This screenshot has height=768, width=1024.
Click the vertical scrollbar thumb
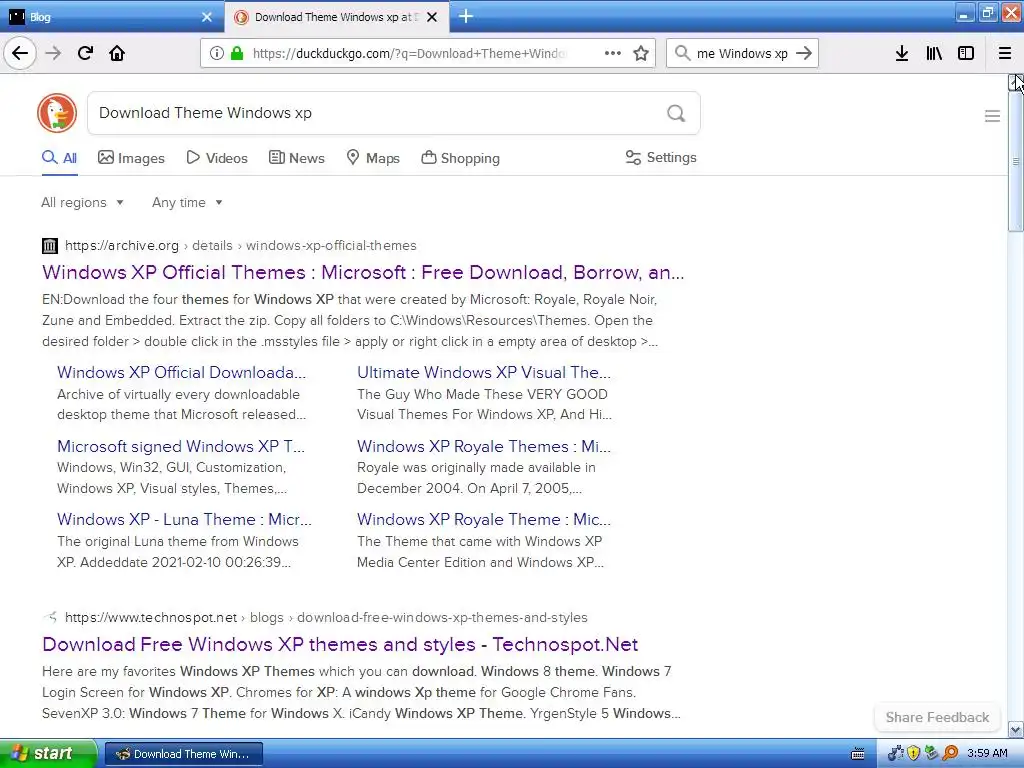point(1016,162)
